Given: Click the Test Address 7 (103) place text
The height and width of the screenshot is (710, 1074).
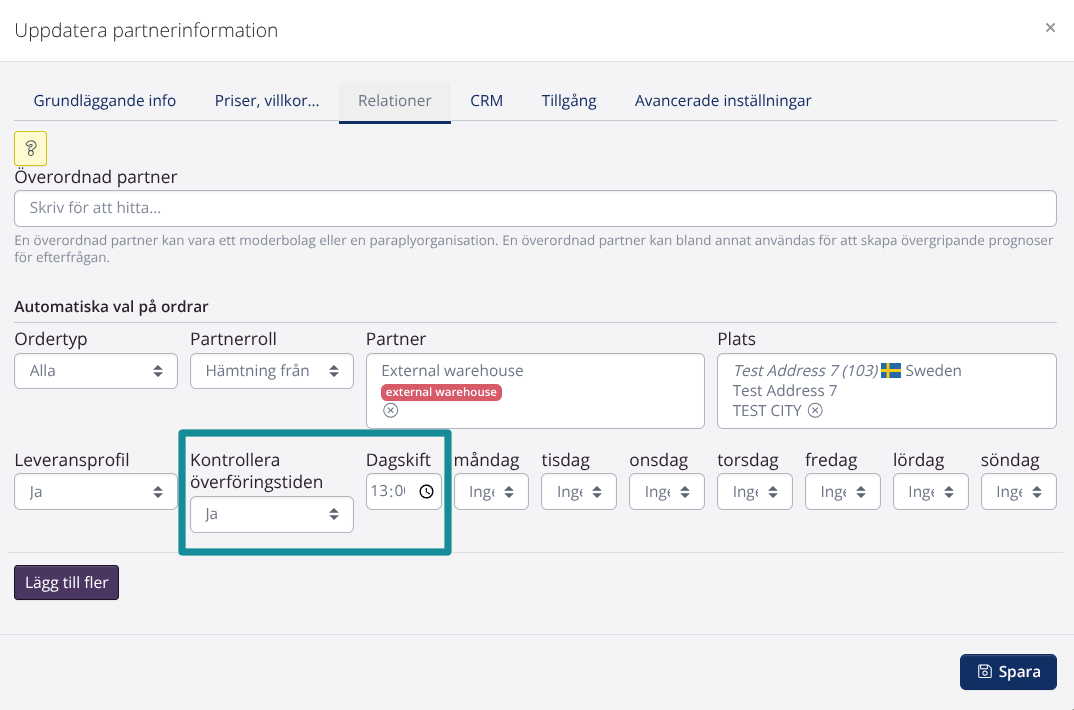Looking at the screenshot, I should (x=806, y=370).
